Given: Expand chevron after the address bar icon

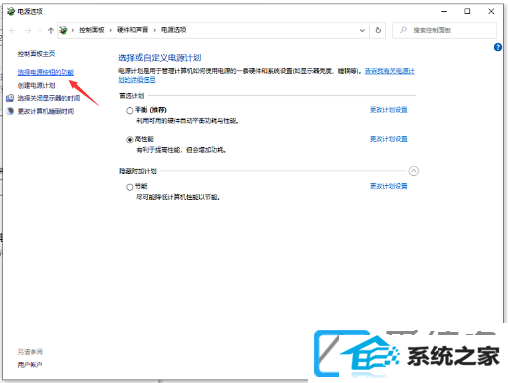Looking at the screenshot, I should click(73, 30).
